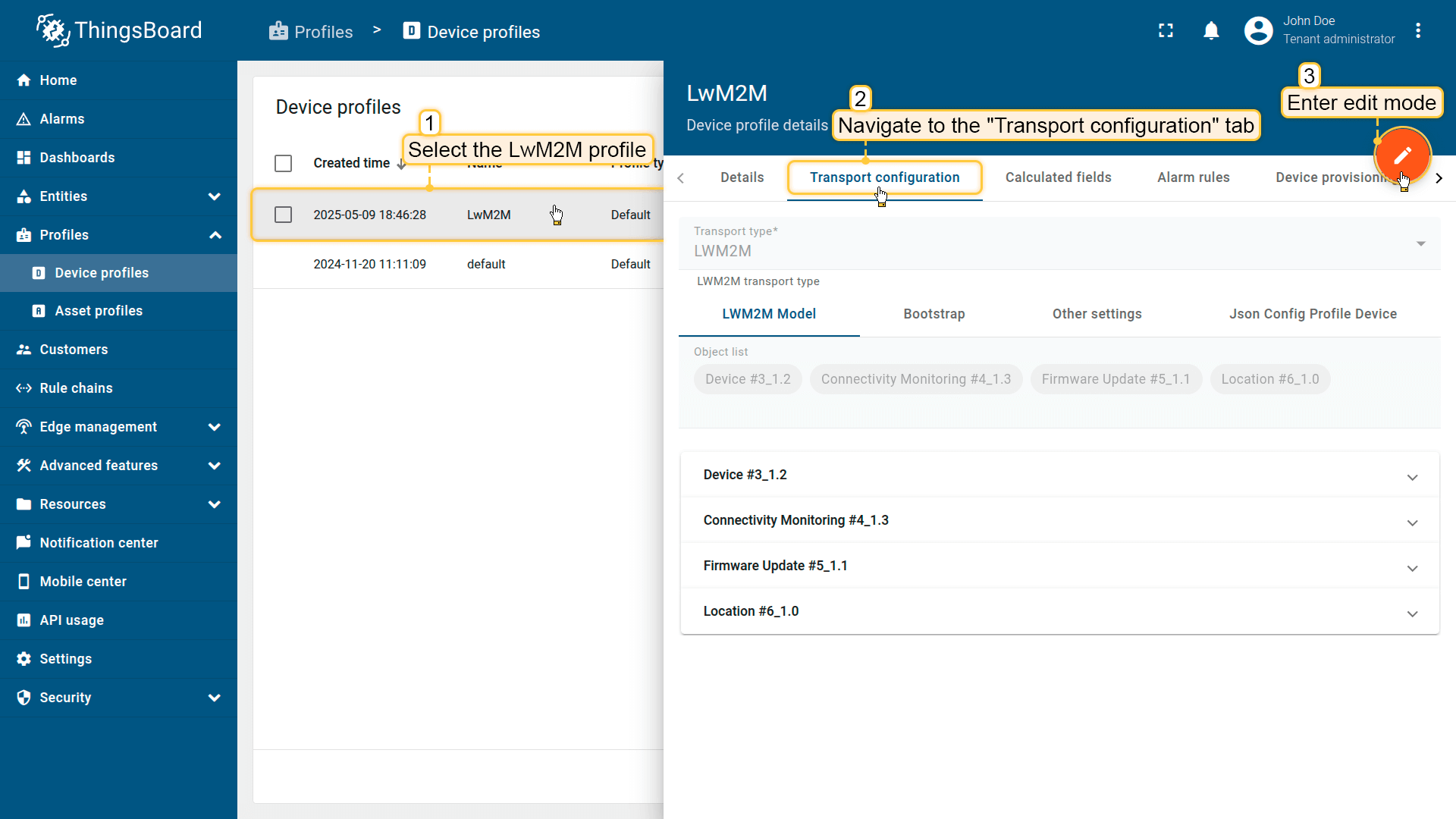
Task: Open the Alarm rules tab
Action: (1193, 177)
